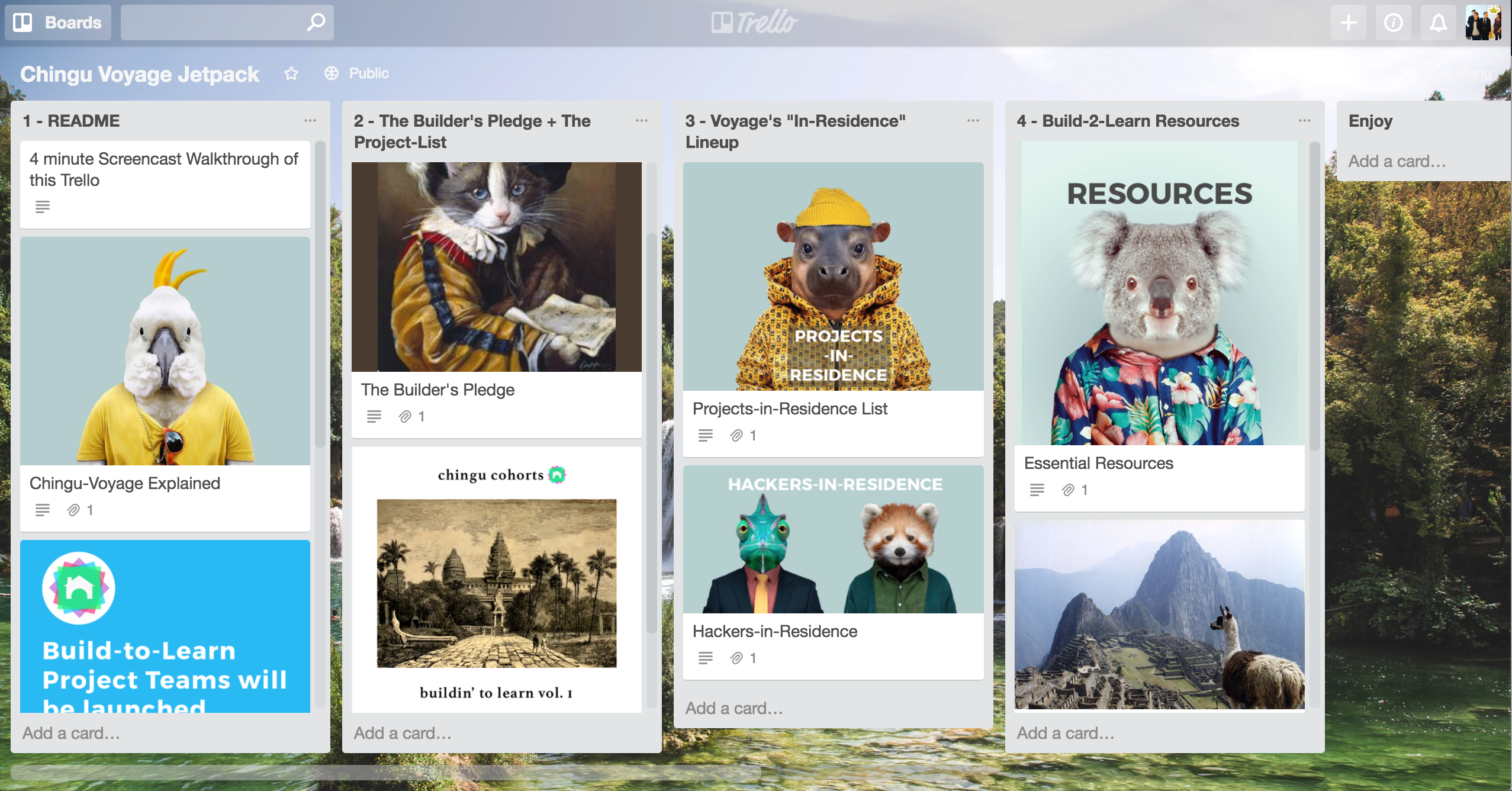Open the user avatar profile menu
The image size is (1512, 791).
[x=1484, y=22]
